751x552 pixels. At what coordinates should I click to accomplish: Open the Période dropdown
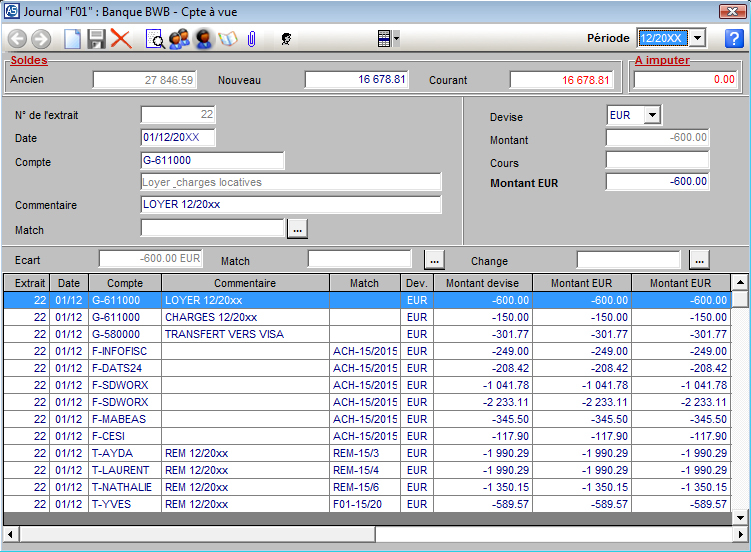click(697, 38)
